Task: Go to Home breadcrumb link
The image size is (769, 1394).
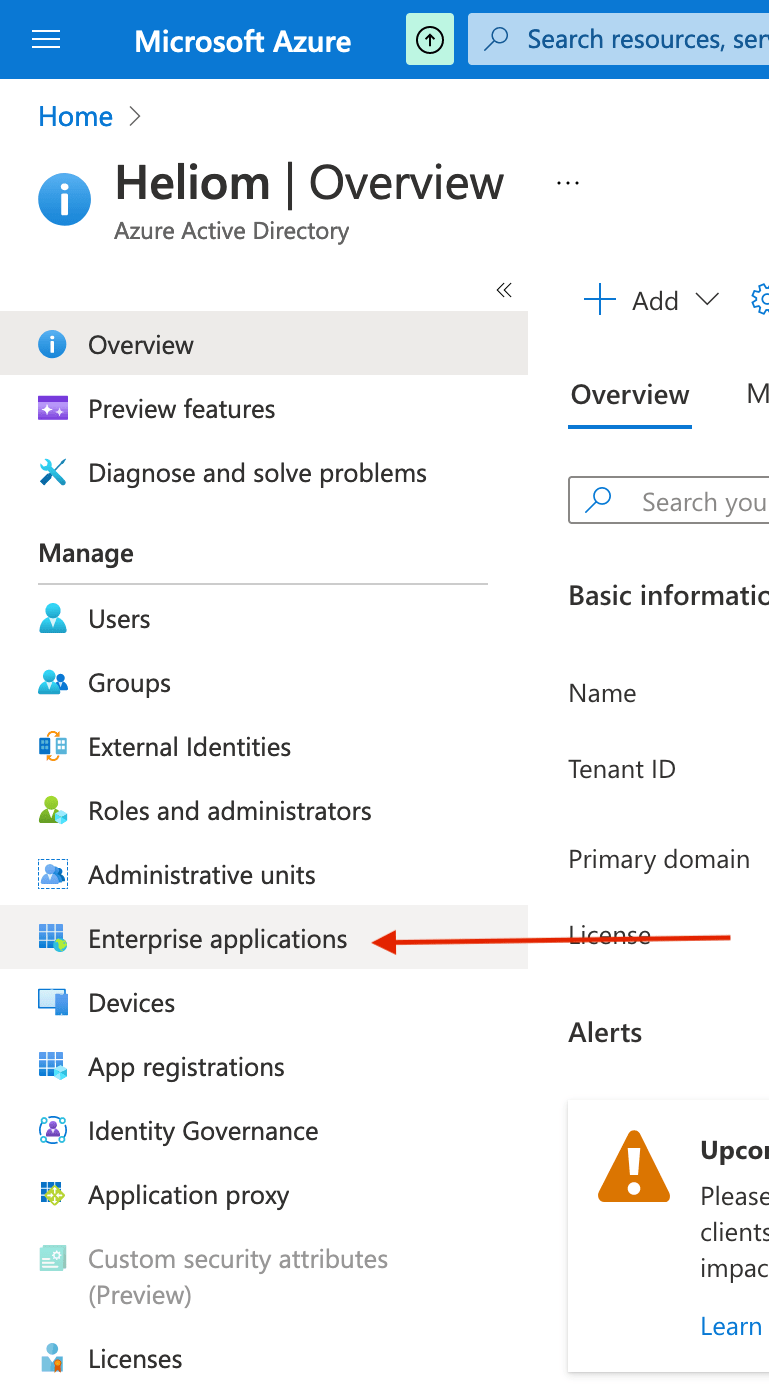Action: [75, 117]
